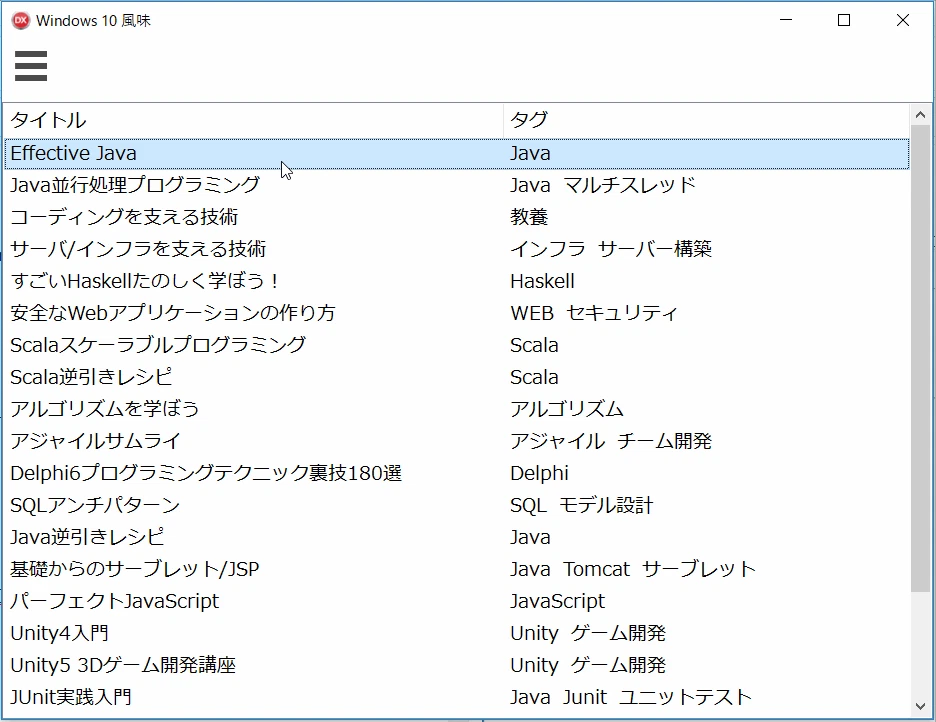936x722 pixels.
Task: Click the タグ column header
Action: (x=706, y=120)
